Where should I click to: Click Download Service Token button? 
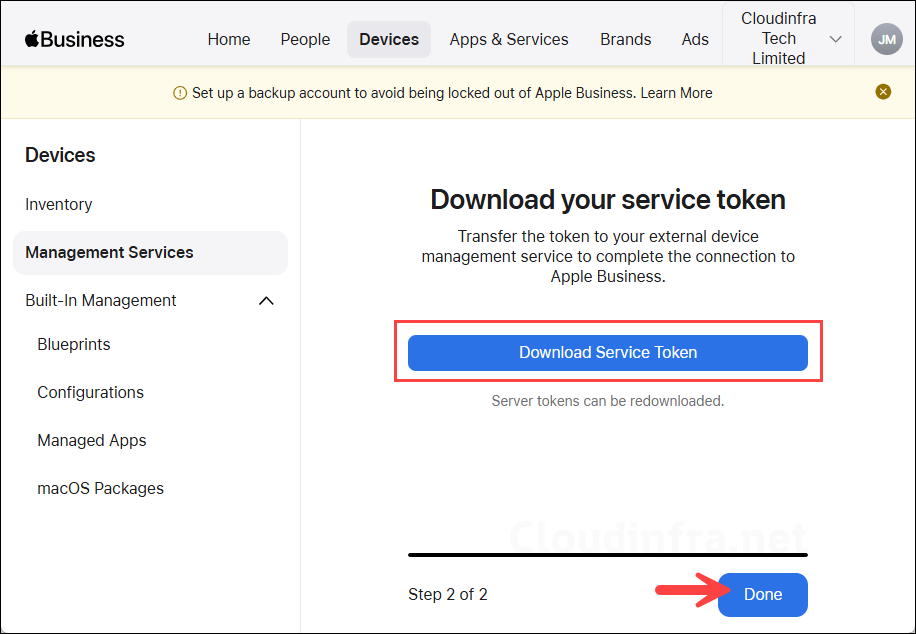(x=608, y=352)
